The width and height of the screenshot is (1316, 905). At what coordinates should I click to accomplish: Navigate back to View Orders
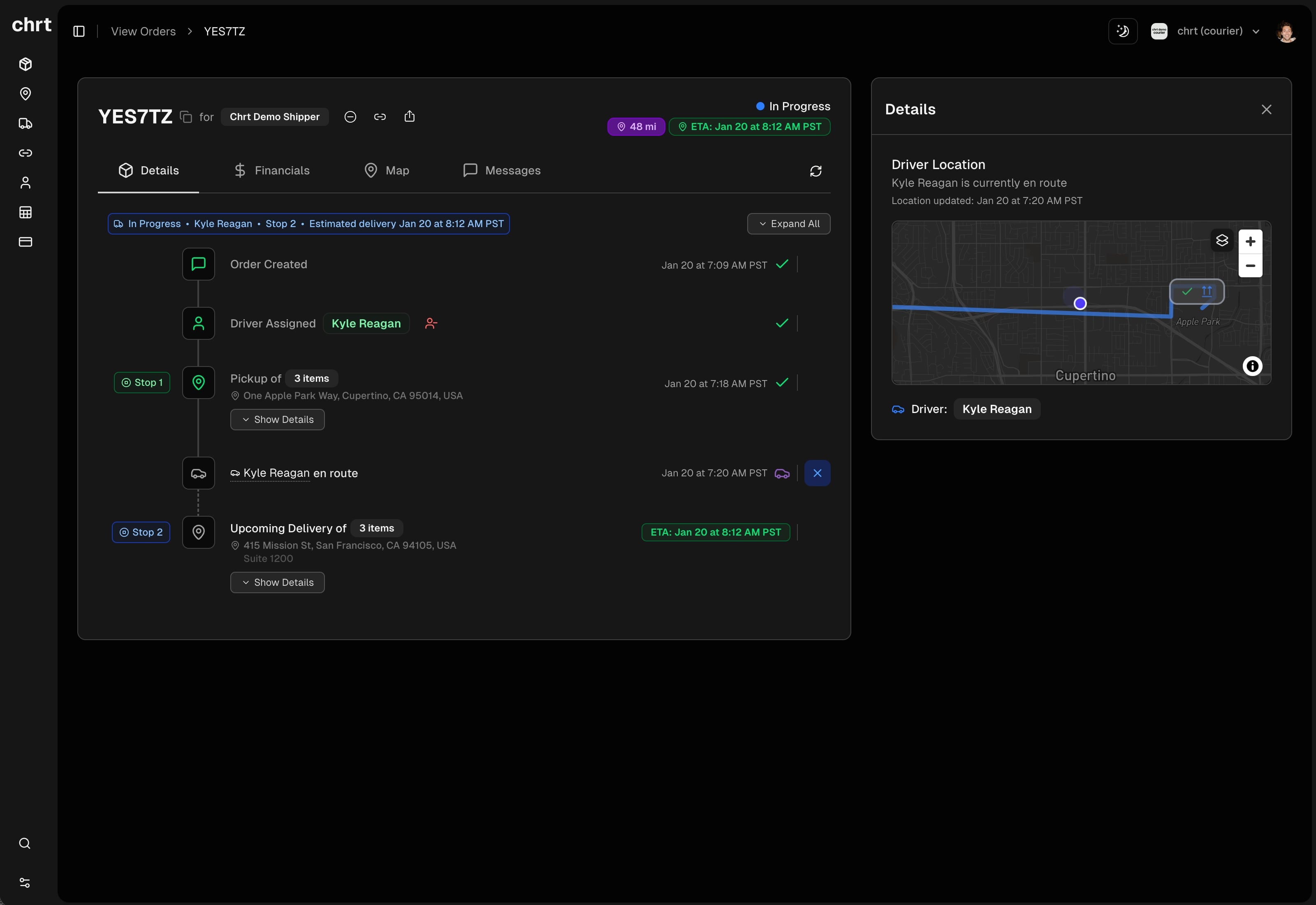click(143, 31)
